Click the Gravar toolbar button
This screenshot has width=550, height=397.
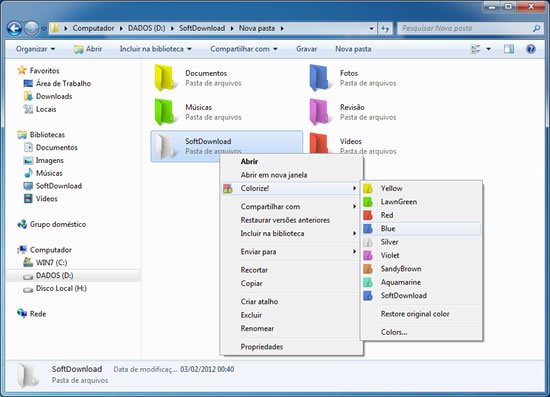click(306, 49)
